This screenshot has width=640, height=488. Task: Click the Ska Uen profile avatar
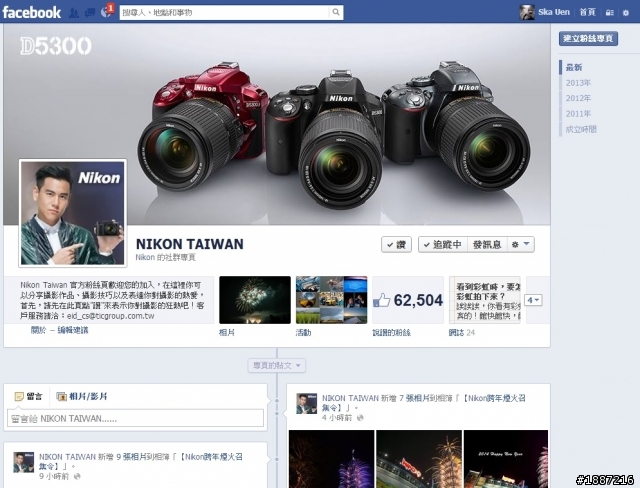point(527,12)
